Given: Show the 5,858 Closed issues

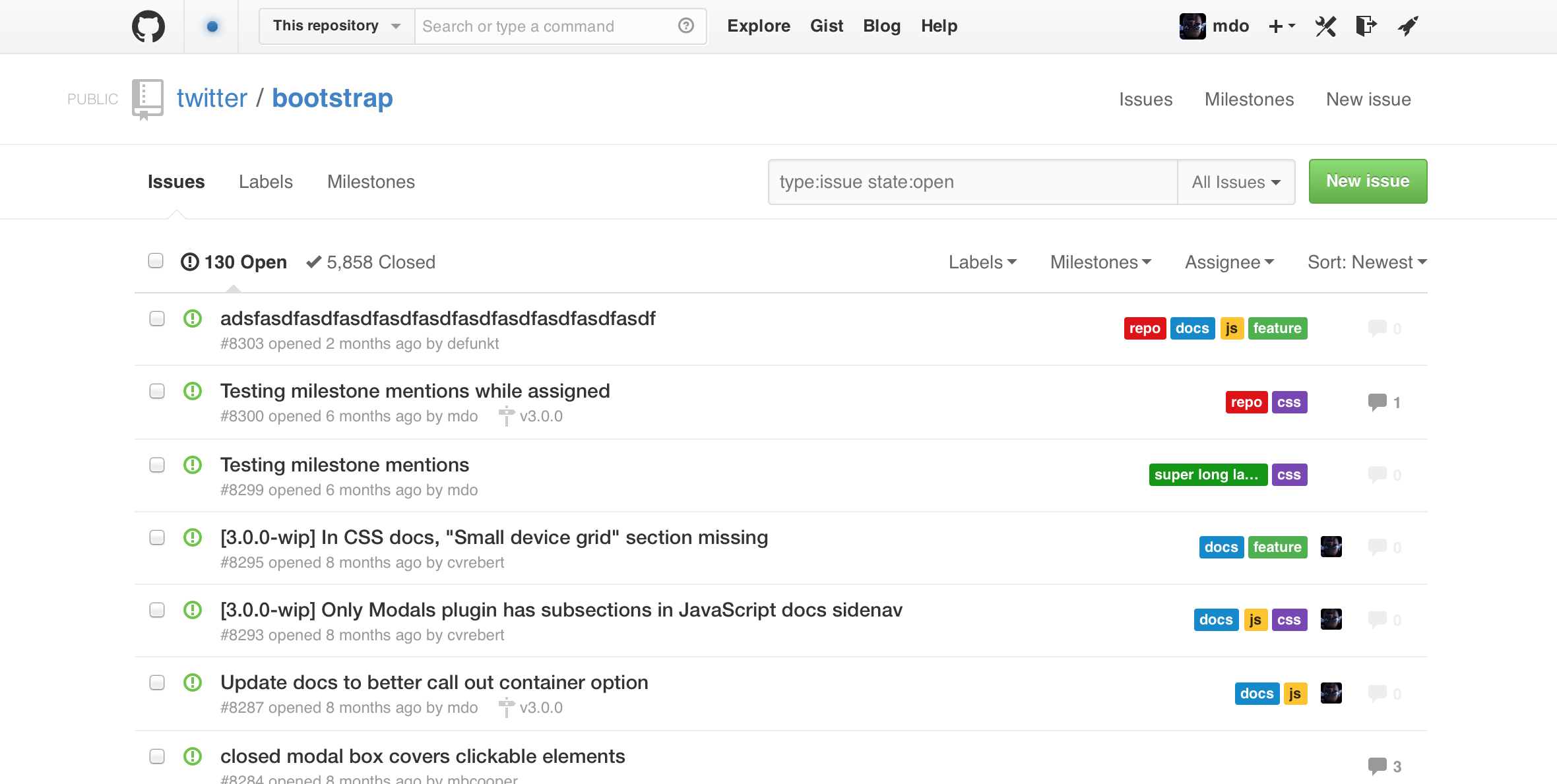Looking at the screenshot, I should tap(371, 262).
